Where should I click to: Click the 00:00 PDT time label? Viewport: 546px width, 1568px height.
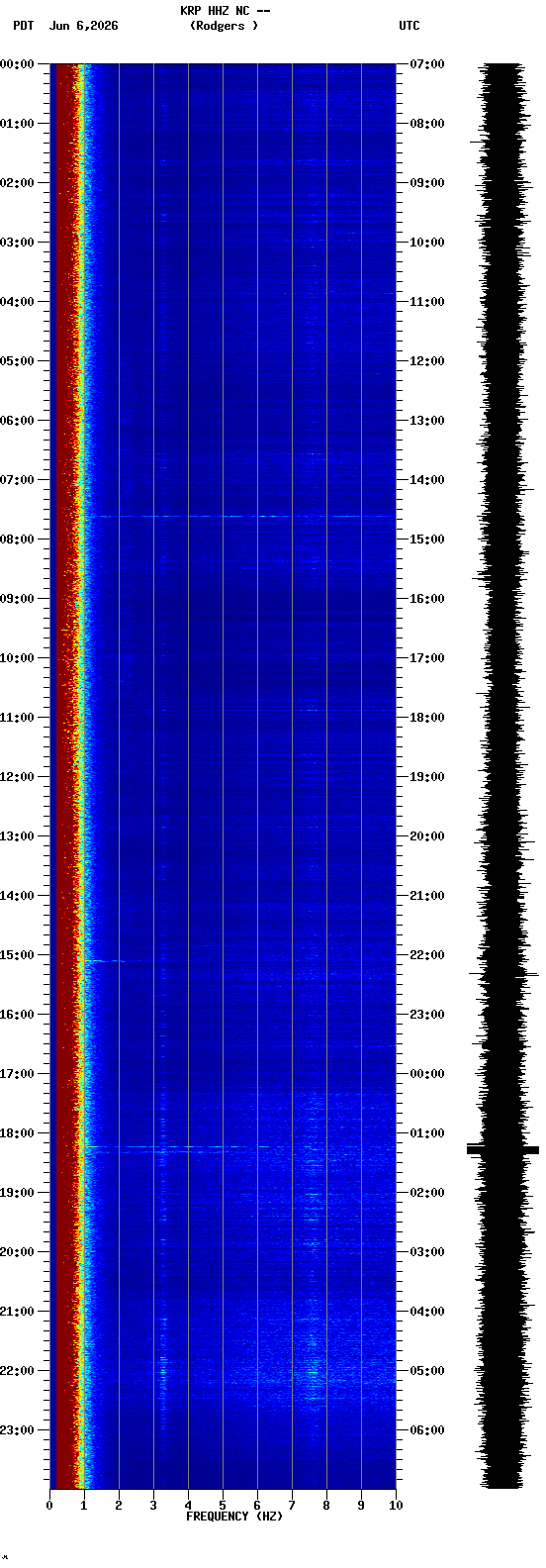(18, 64)
